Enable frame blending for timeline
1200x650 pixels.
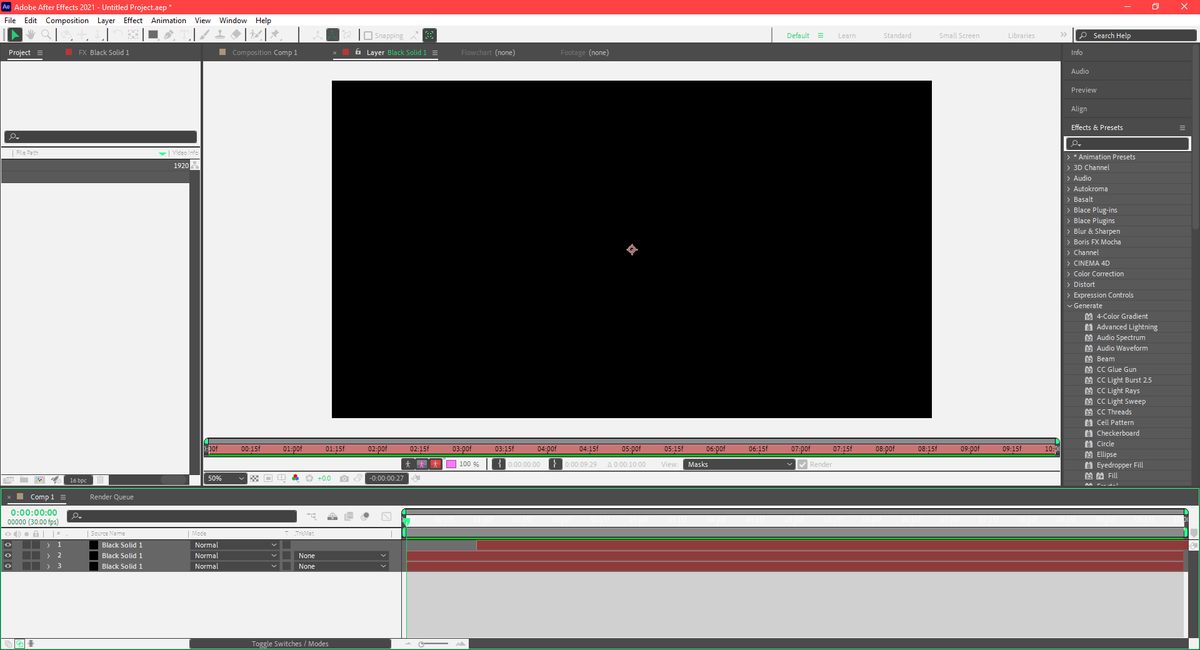click(x=348, y=517)
